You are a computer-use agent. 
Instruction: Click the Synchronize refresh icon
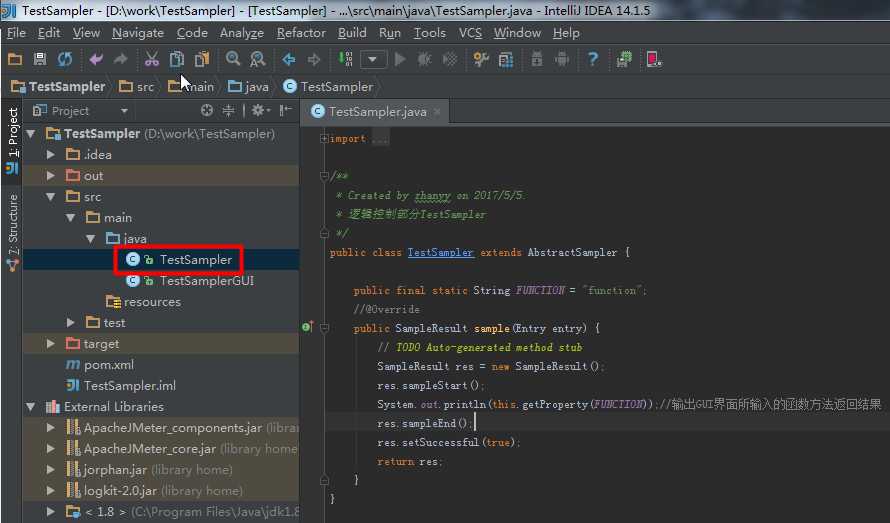click(x=65, y=59)
